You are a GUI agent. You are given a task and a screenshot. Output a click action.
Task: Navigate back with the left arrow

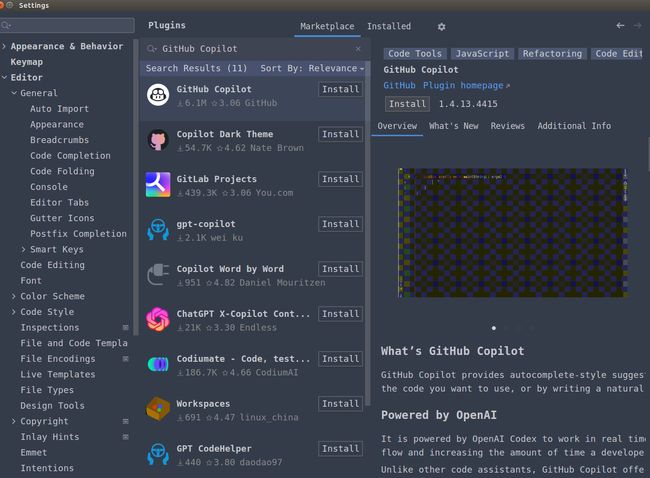[x=620, y=26]
